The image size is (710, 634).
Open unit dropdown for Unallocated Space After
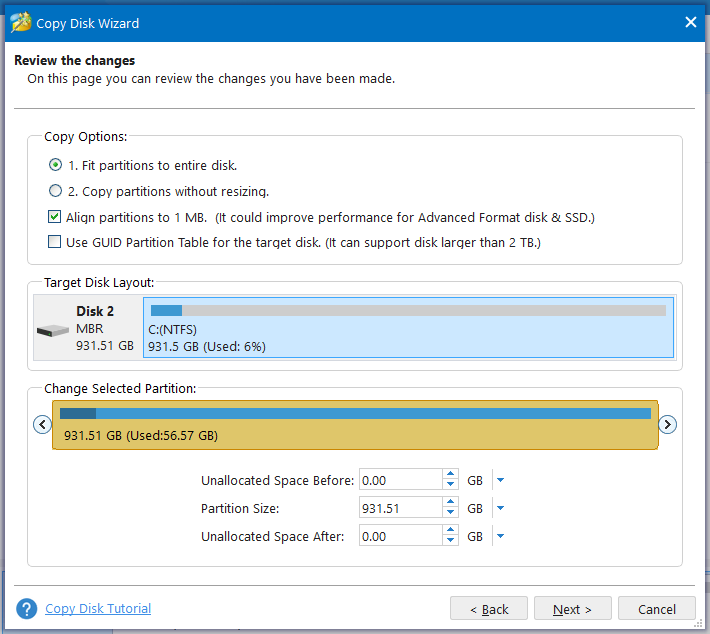[x=500, y=536]
